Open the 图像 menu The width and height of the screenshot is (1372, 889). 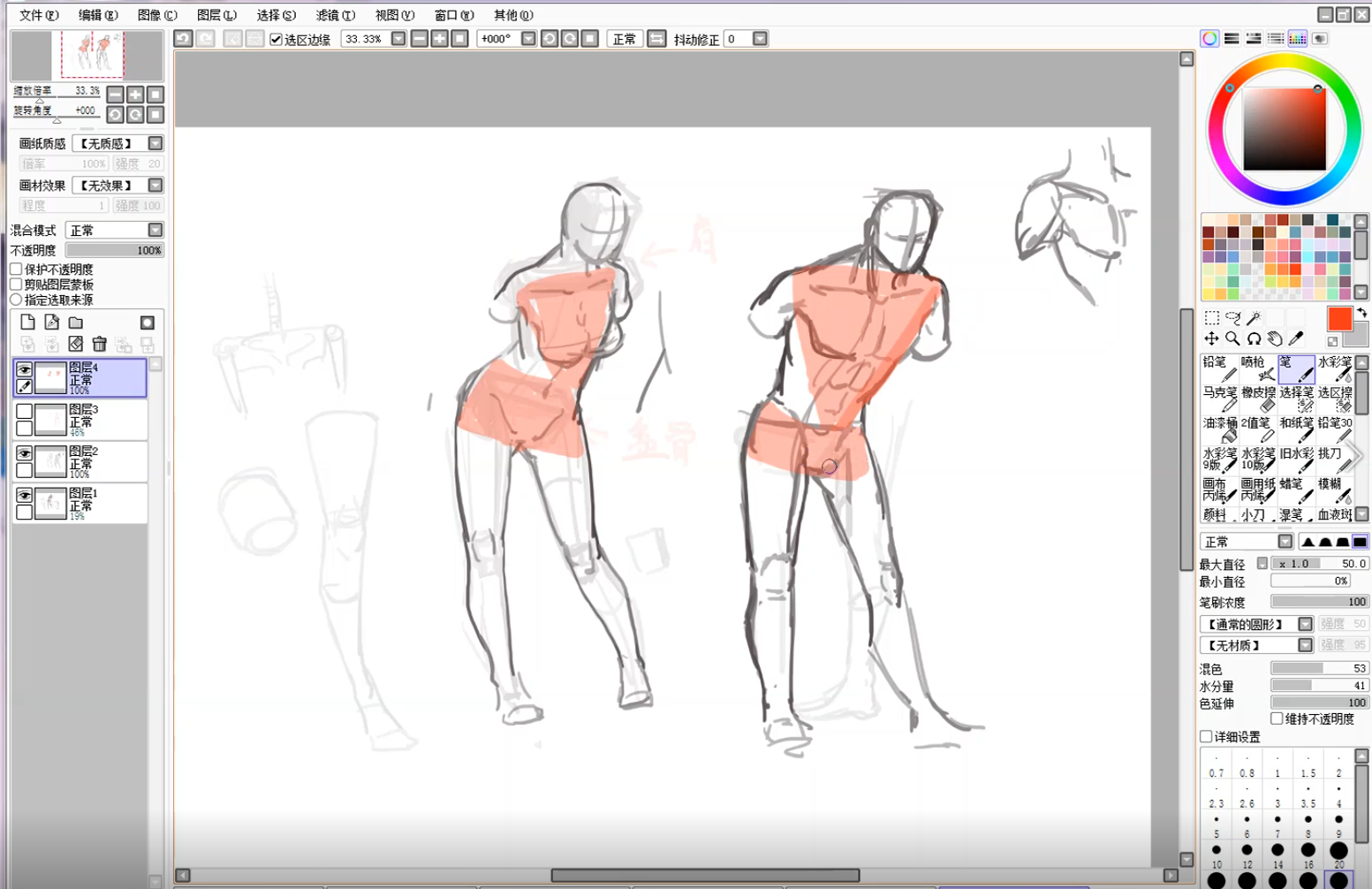(157, 15)
